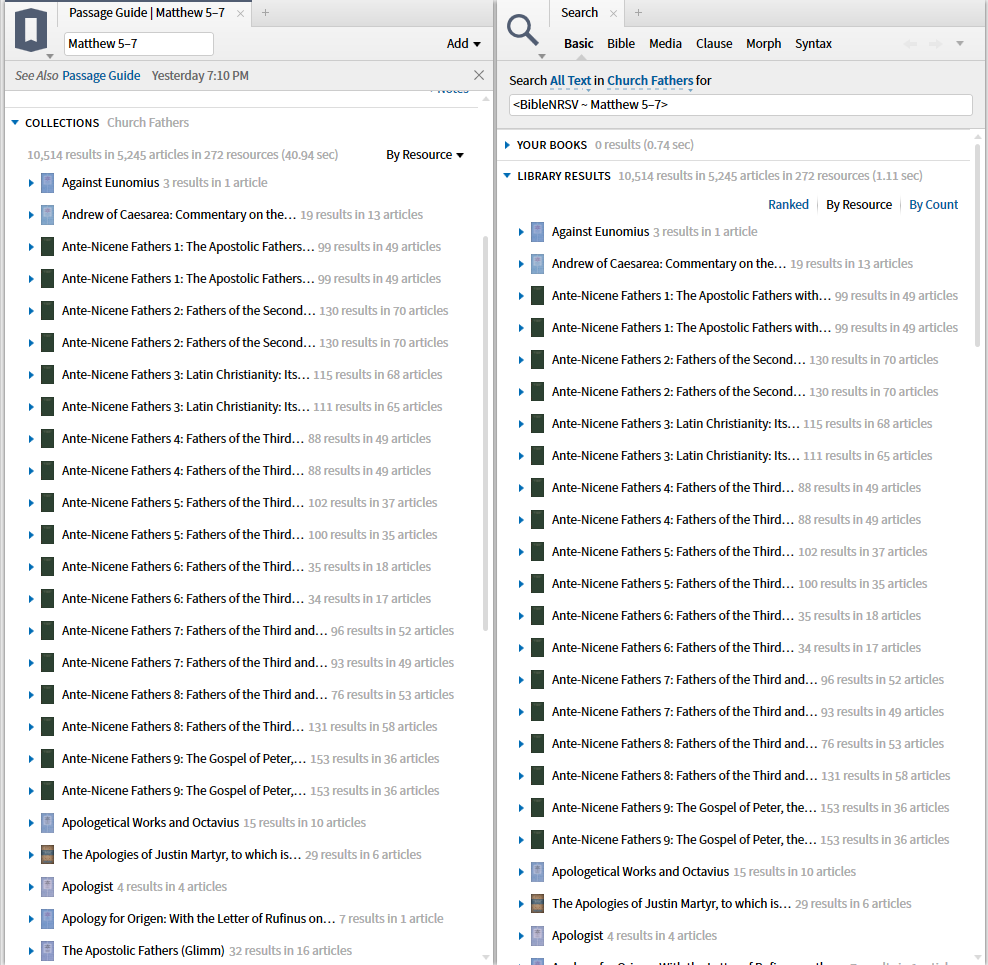Open a new tab in Search panel
This screenshot has width=988, height=965.
(638, 13)
